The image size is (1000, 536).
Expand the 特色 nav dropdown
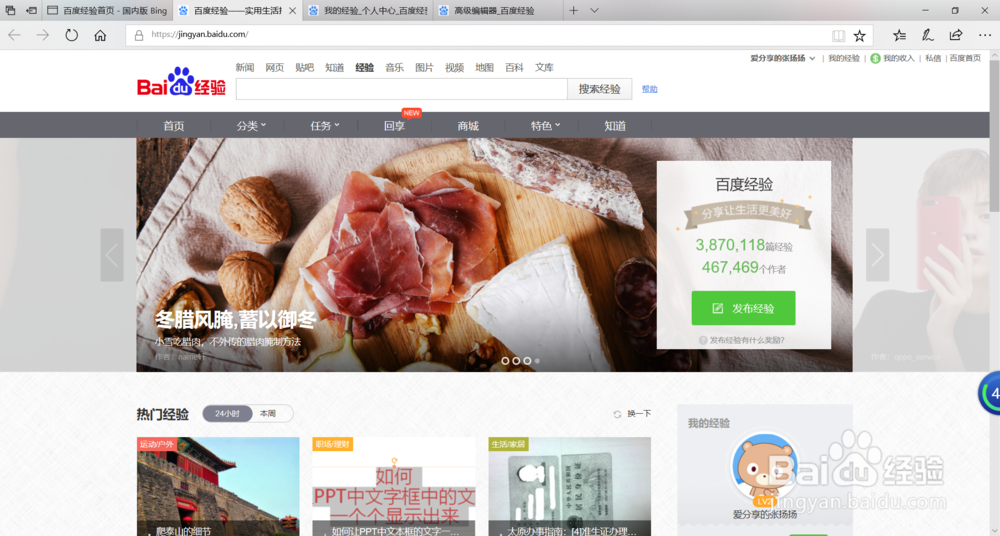[x=545, y=126]
